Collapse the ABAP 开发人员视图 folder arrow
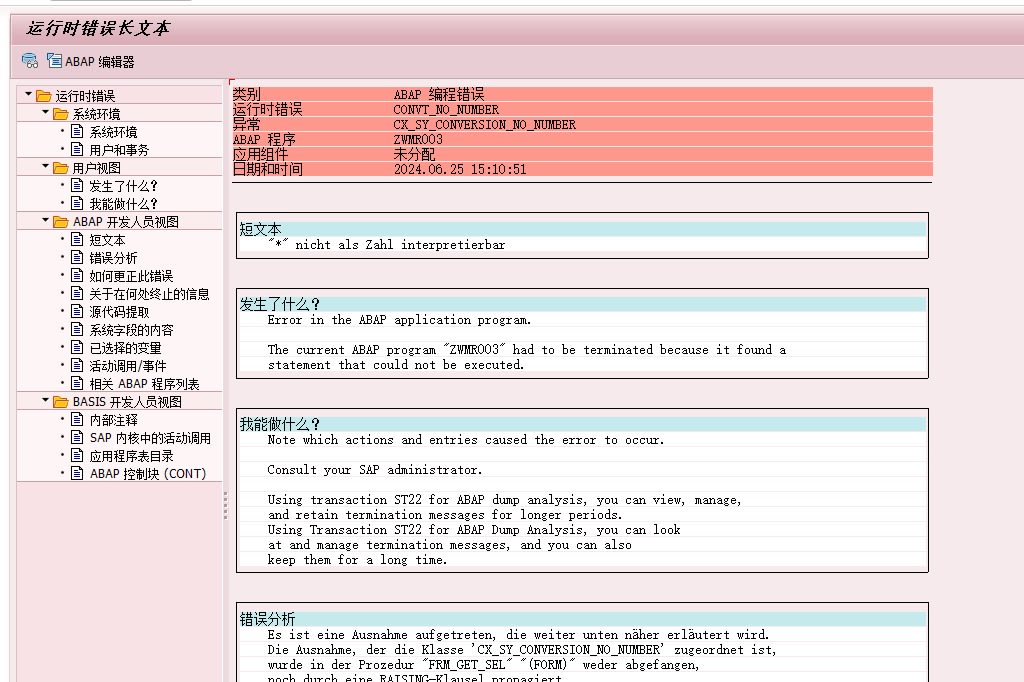Image resolution: width=1024 pixels, height=682 pixels. [x=46, y=221]
